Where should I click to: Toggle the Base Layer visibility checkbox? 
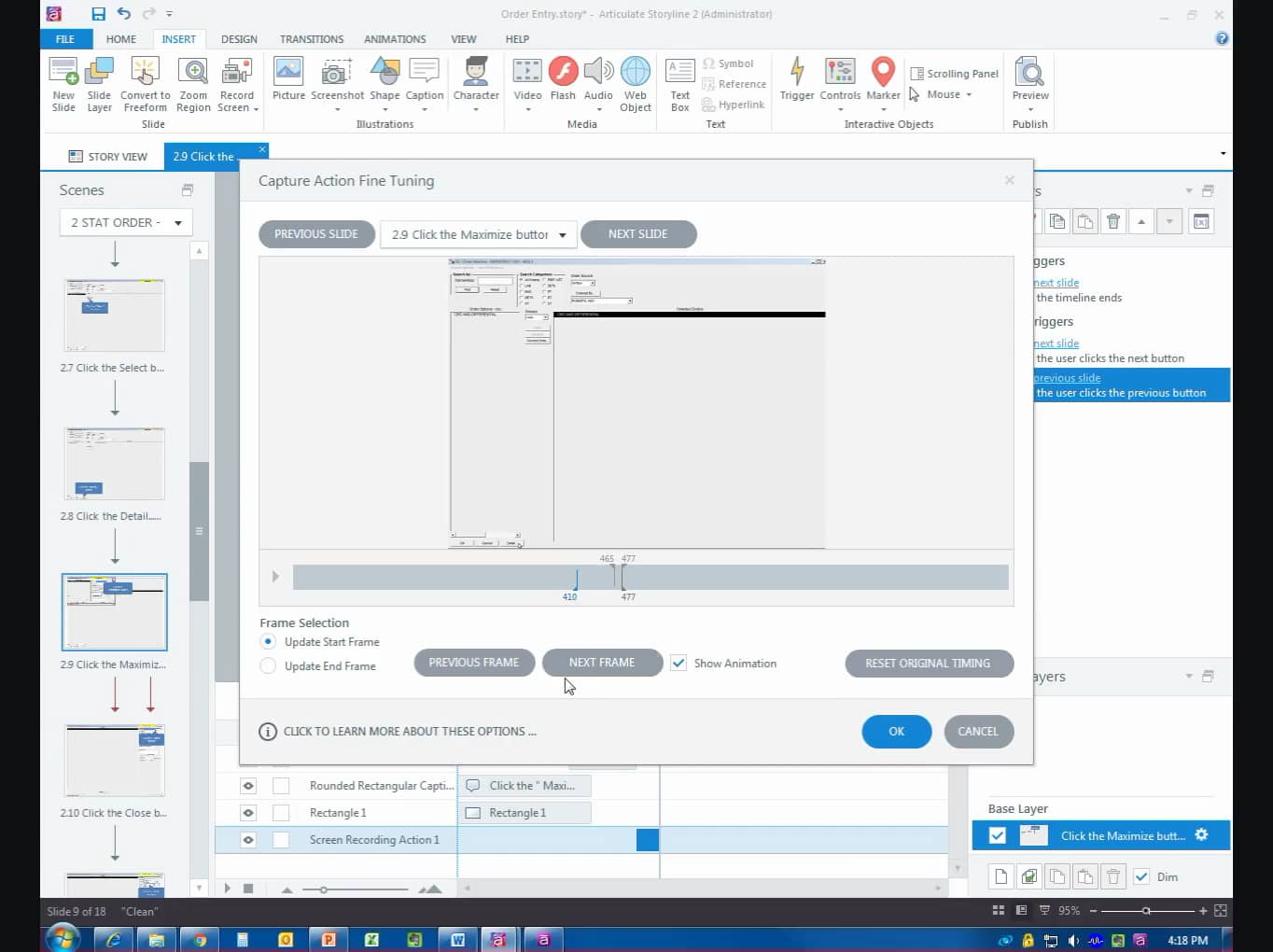click(998, 835)
